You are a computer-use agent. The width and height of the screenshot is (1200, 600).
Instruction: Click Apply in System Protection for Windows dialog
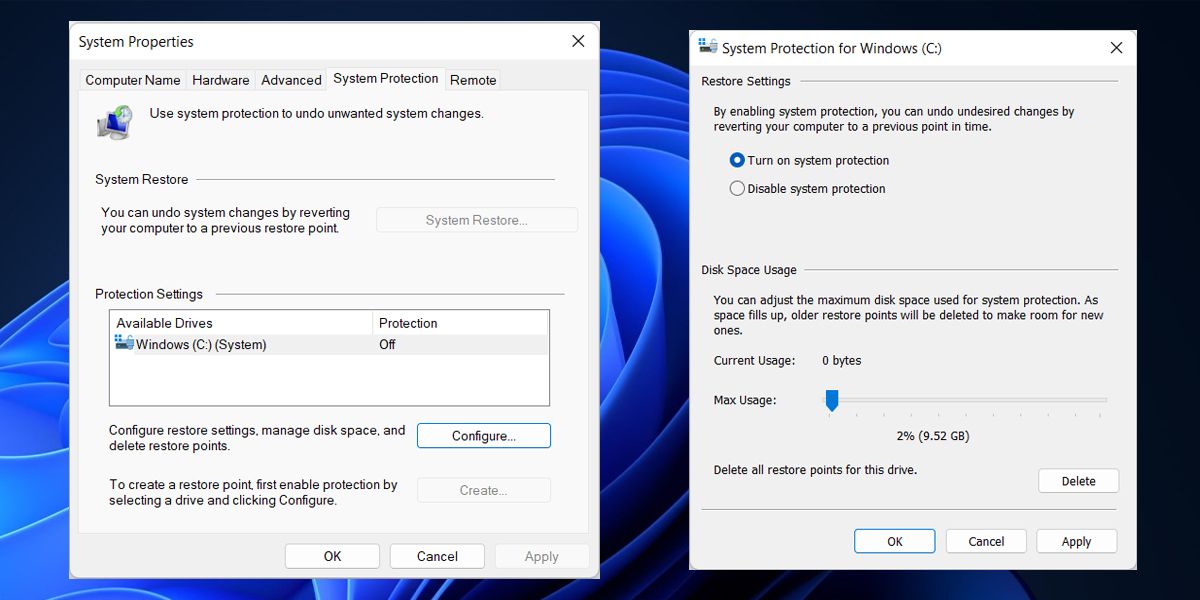1076,540
